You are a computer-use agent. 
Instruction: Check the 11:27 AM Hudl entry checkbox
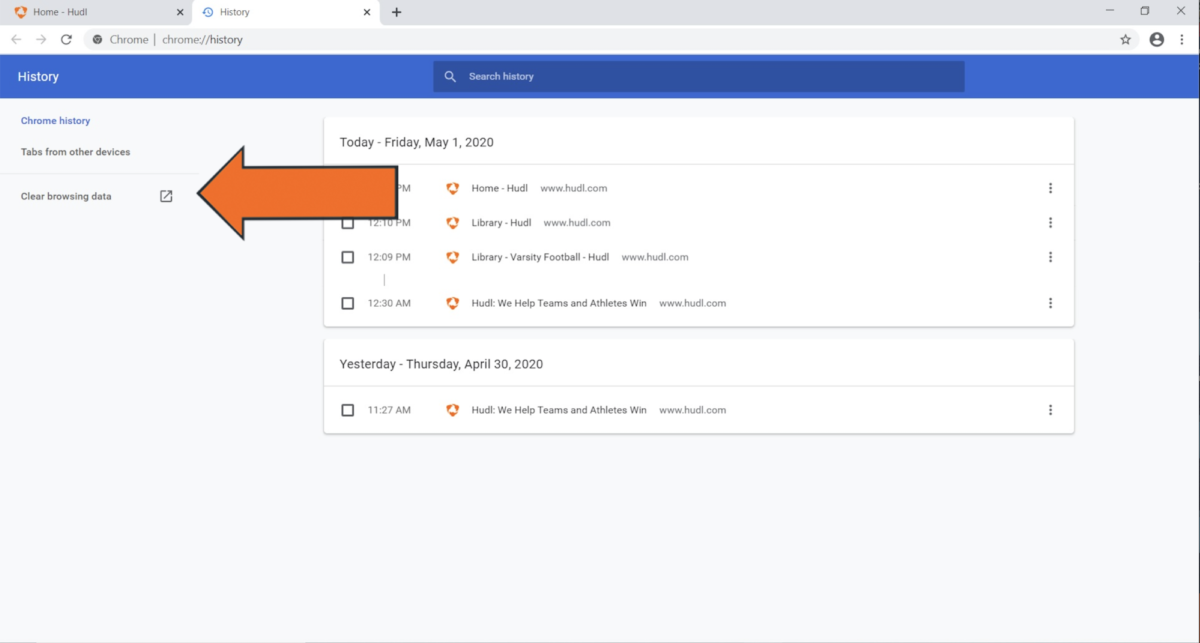[x=348, y=410]
